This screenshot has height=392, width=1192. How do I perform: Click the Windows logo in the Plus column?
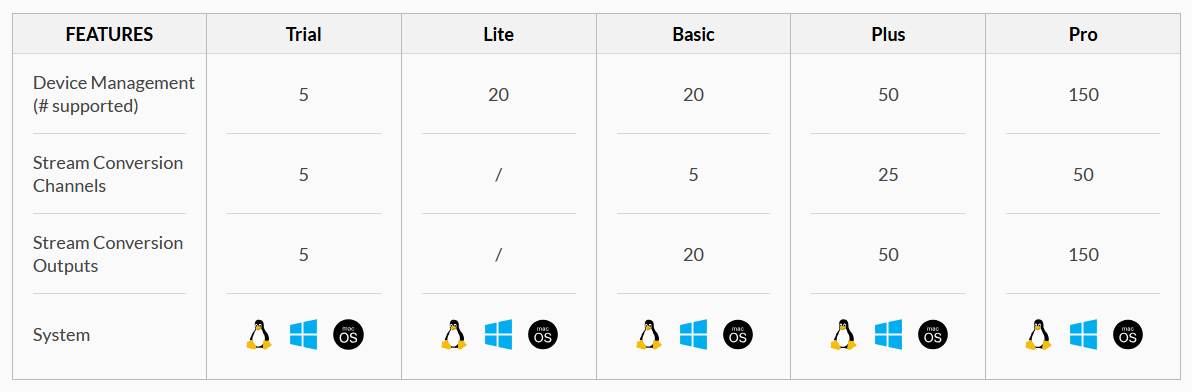point(888,334)
